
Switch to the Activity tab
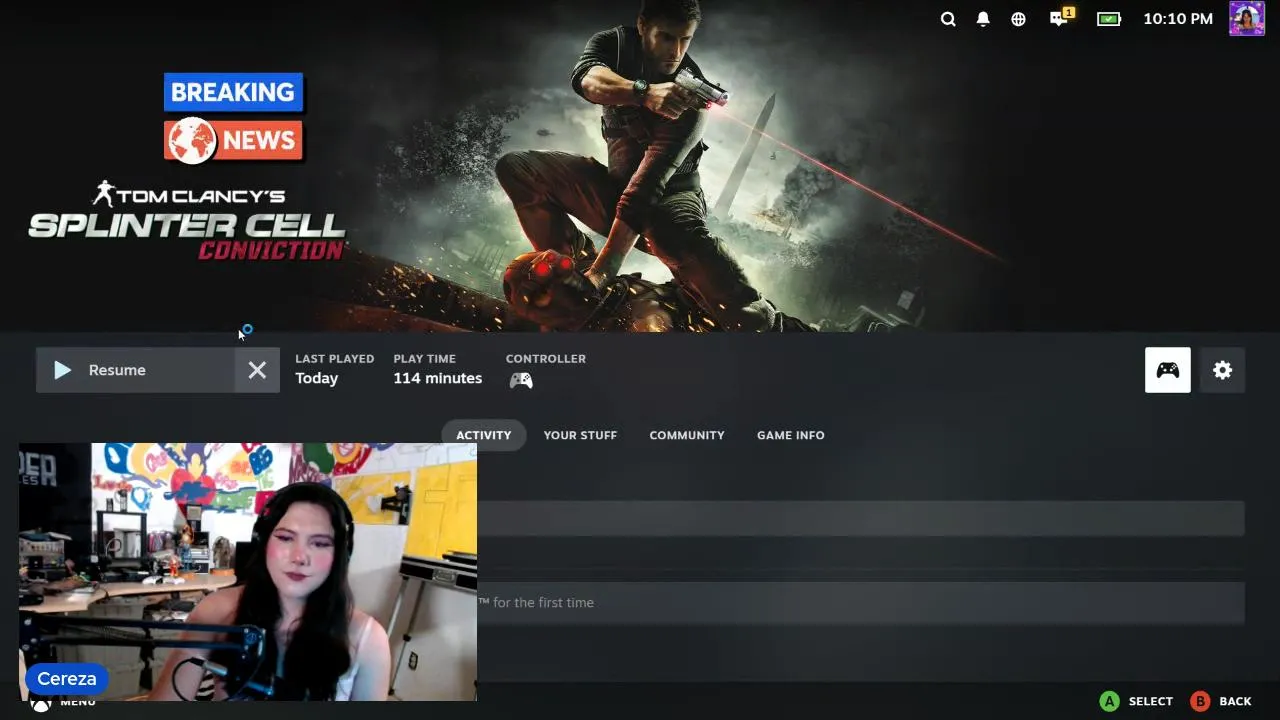click(x=483, y=435)
